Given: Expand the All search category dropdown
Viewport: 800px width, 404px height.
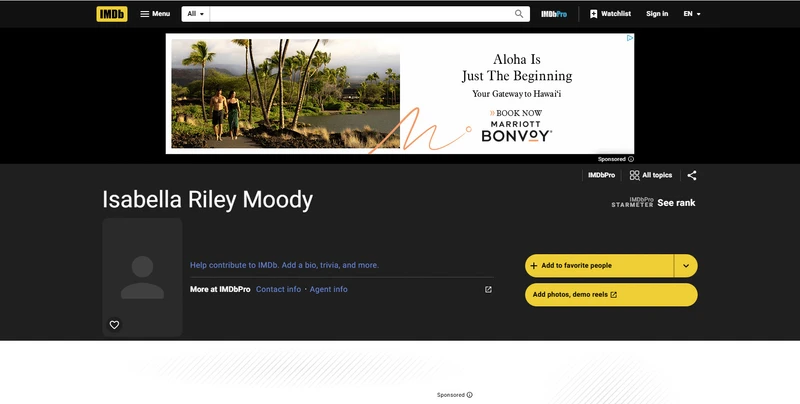Looking at the screenshot, I should point(195,14).
